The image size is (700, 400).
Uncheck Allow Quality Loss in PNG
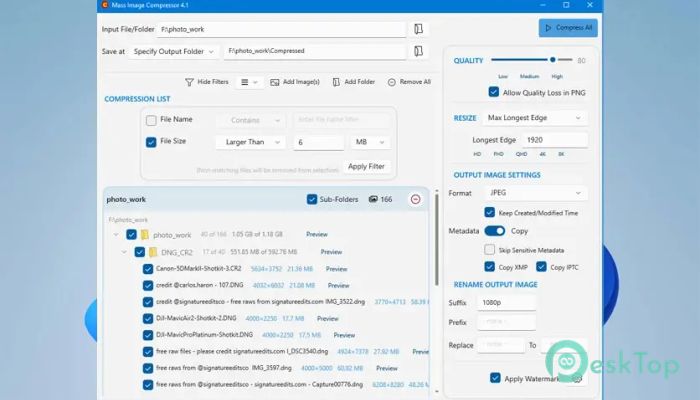point(494,92)
